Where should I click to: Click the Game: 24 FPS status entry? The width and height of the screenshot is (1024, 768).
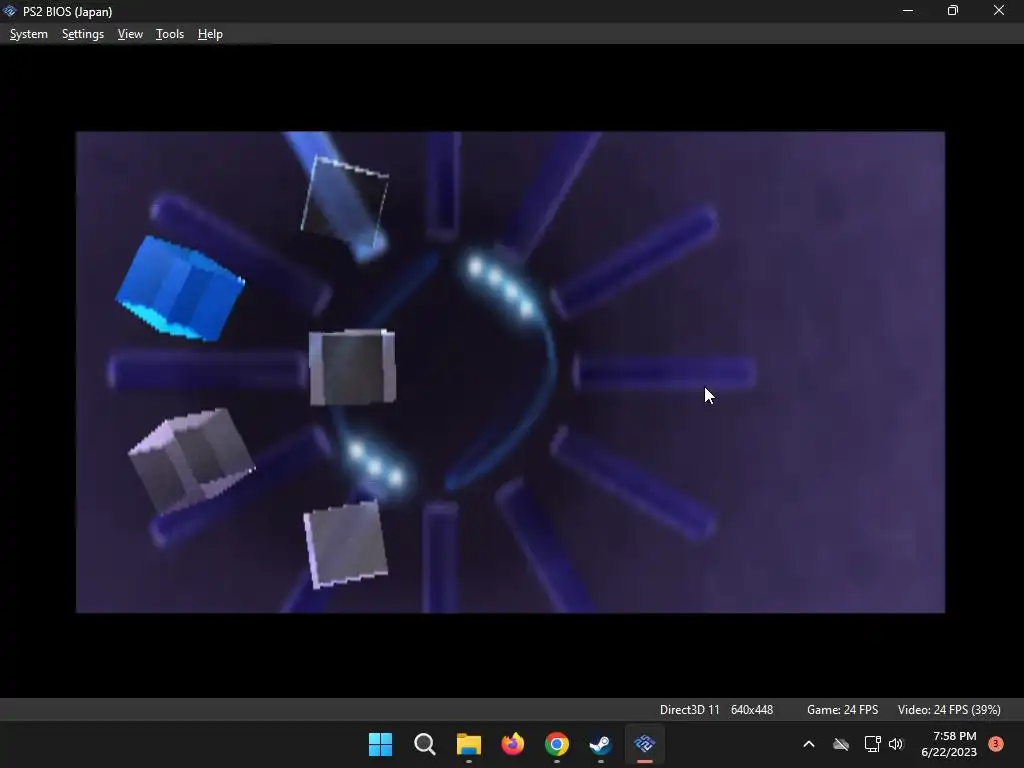842,710
